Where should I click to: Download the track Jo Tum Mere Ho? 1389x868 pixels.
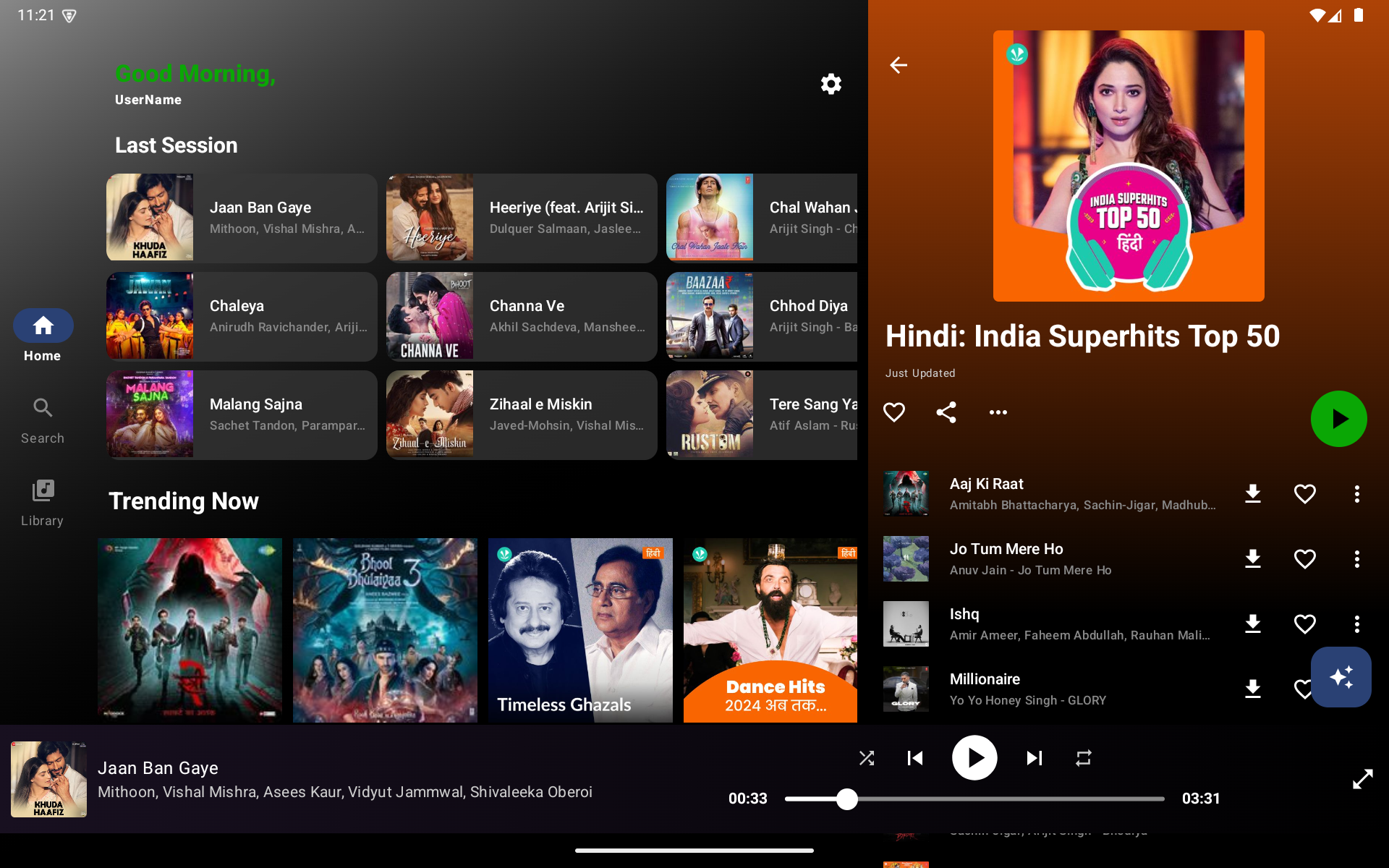1252,558
